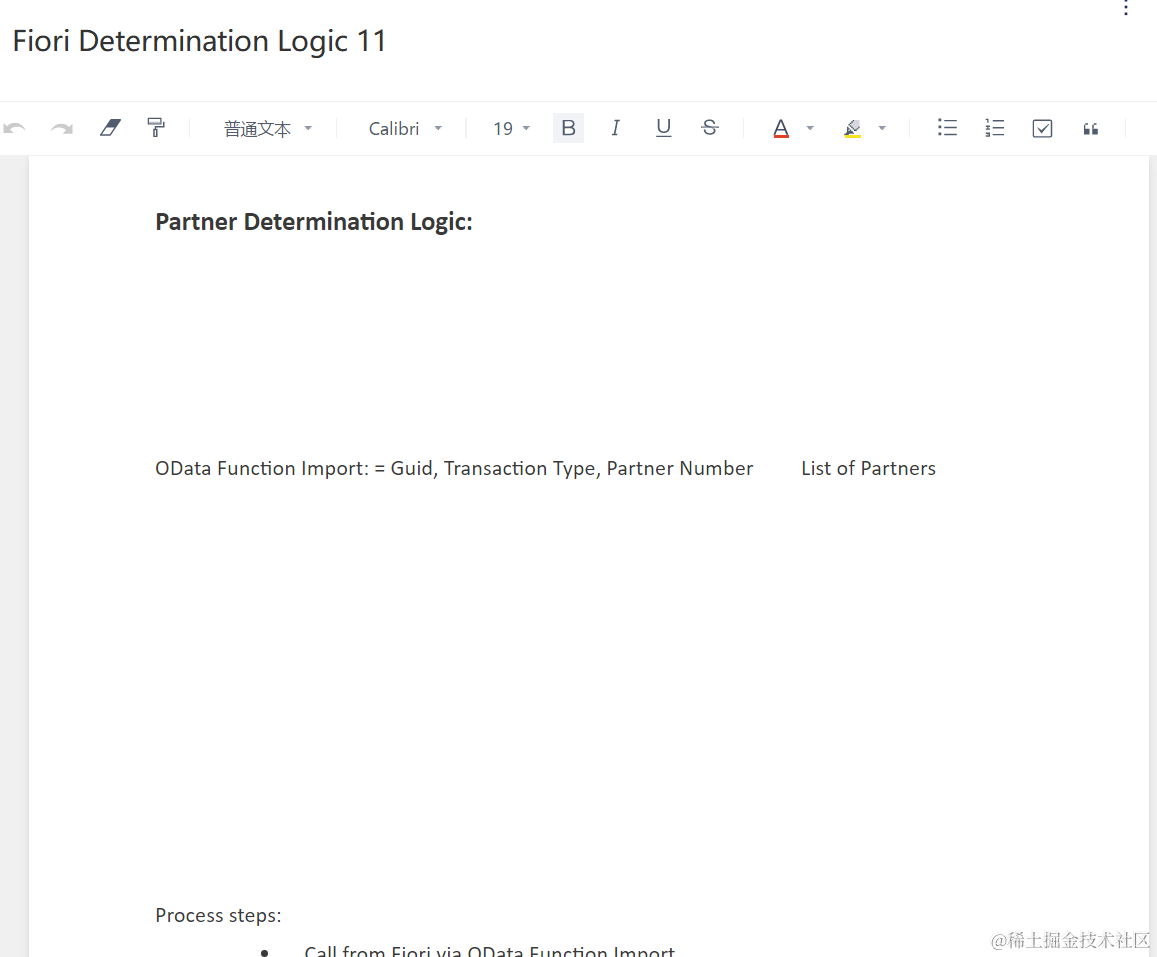Activate the format painter icon
This screenshot has height=957, width=1157.
(x=156, y=128)
